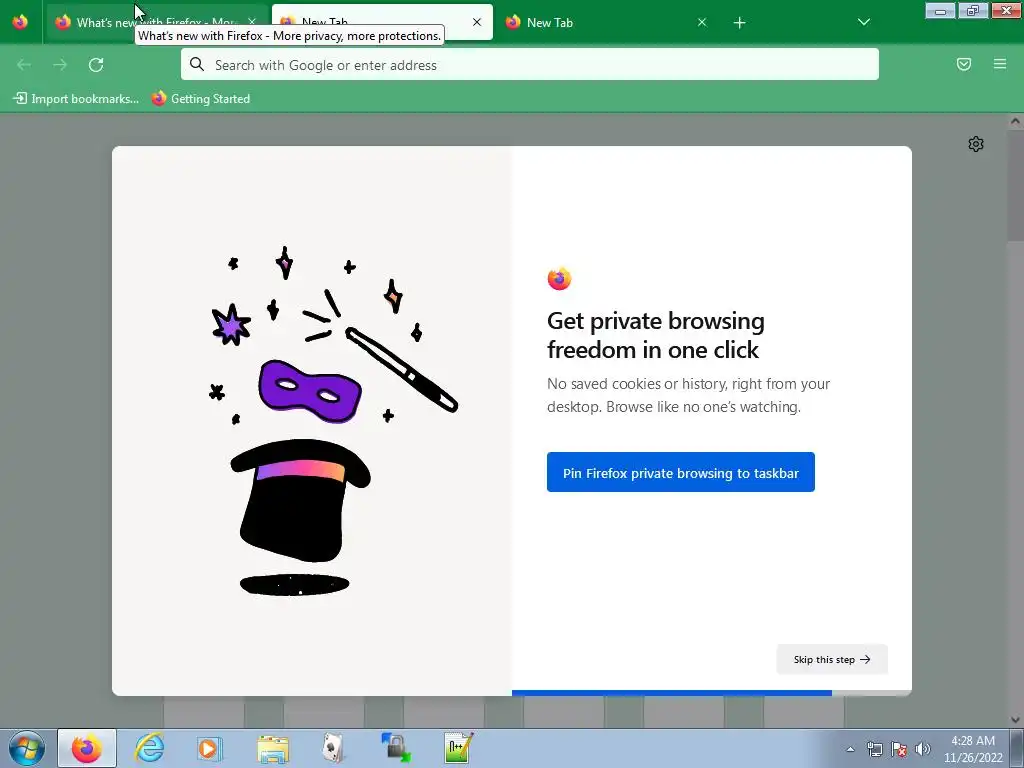Go back one page

point(24,65)
